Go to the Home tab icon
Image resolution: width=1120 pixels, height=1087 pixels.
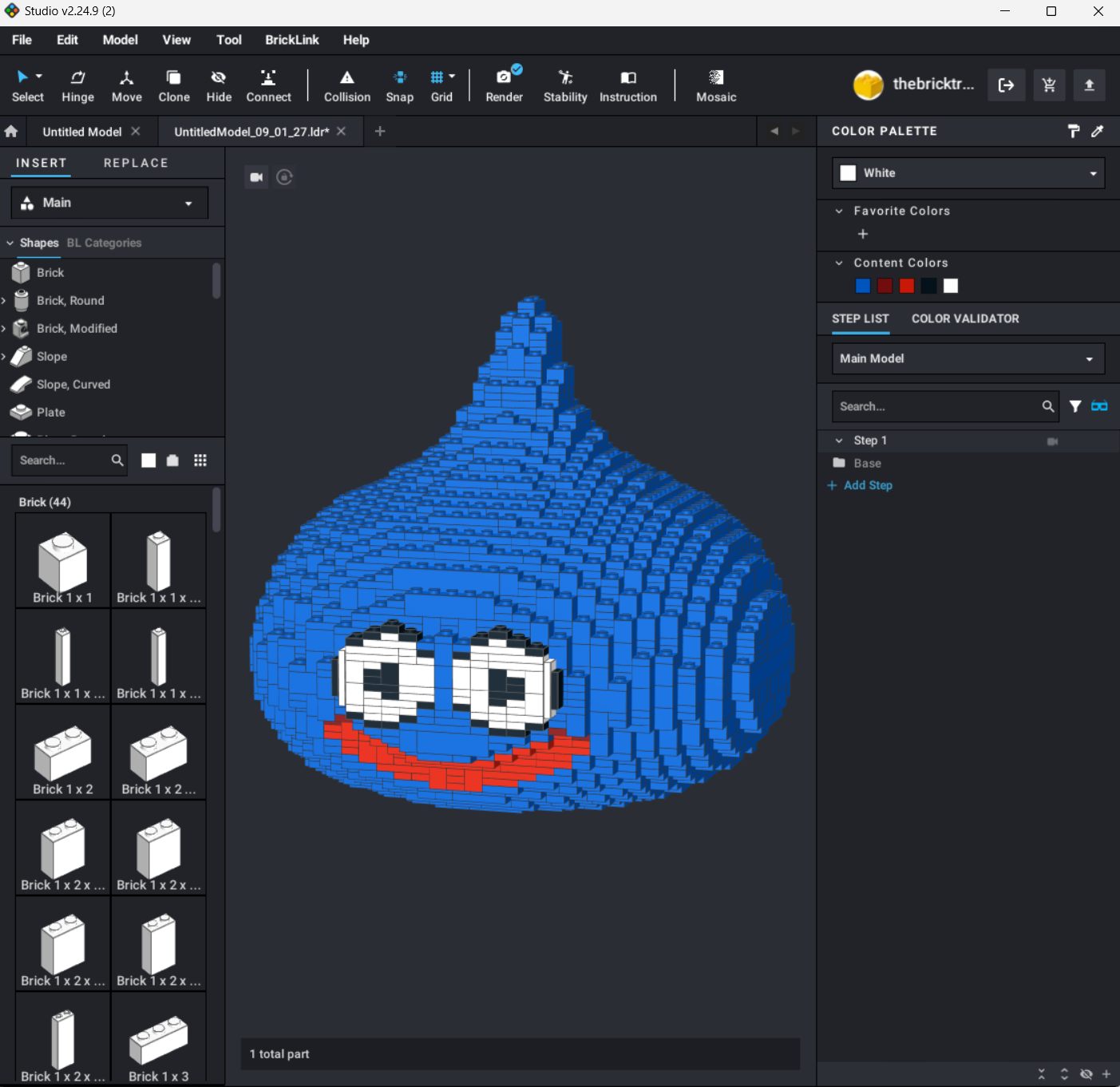(x=11, y=131)
